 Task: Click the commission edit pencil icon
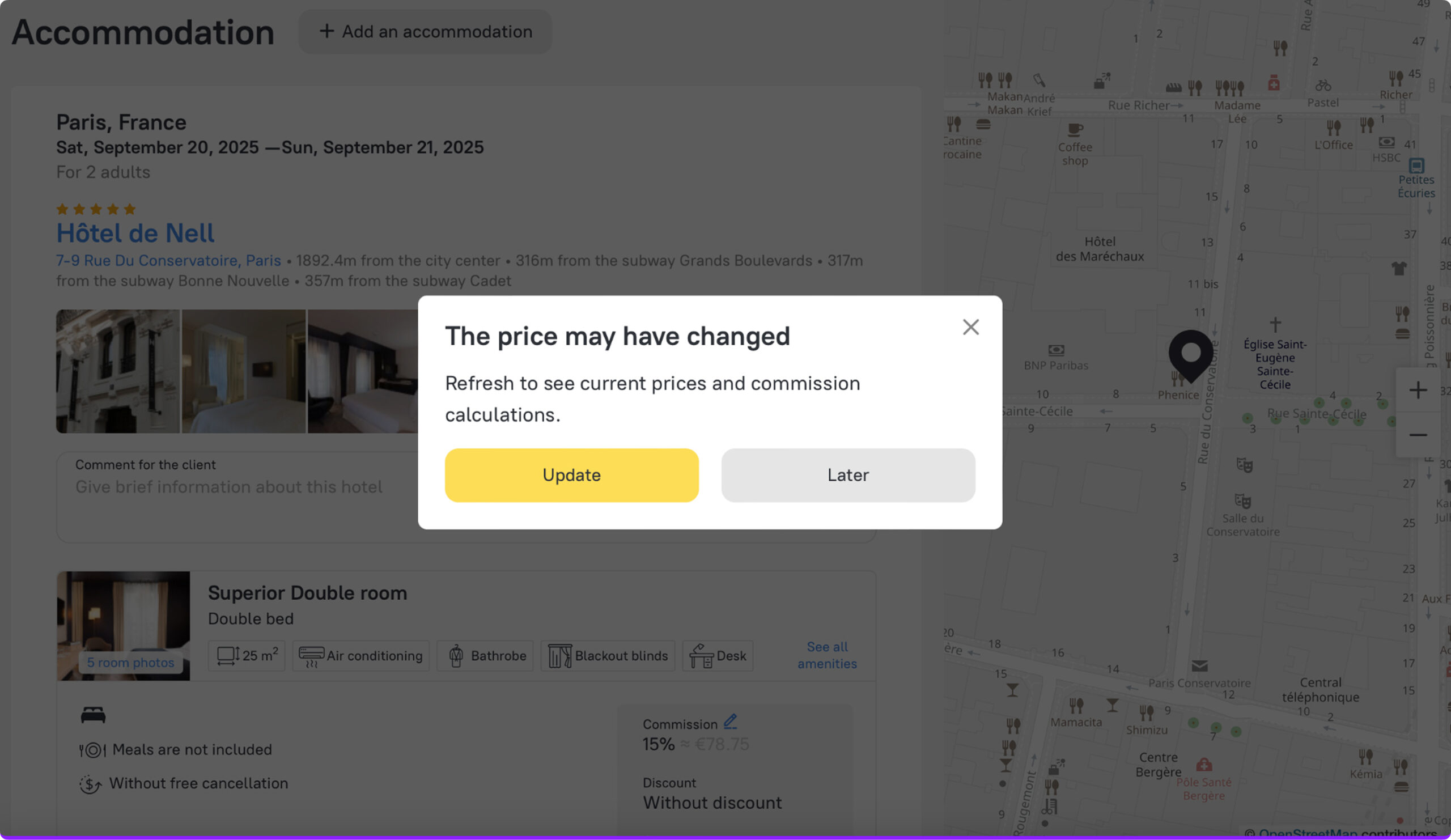pyautogui.click(x=730, y=722)
